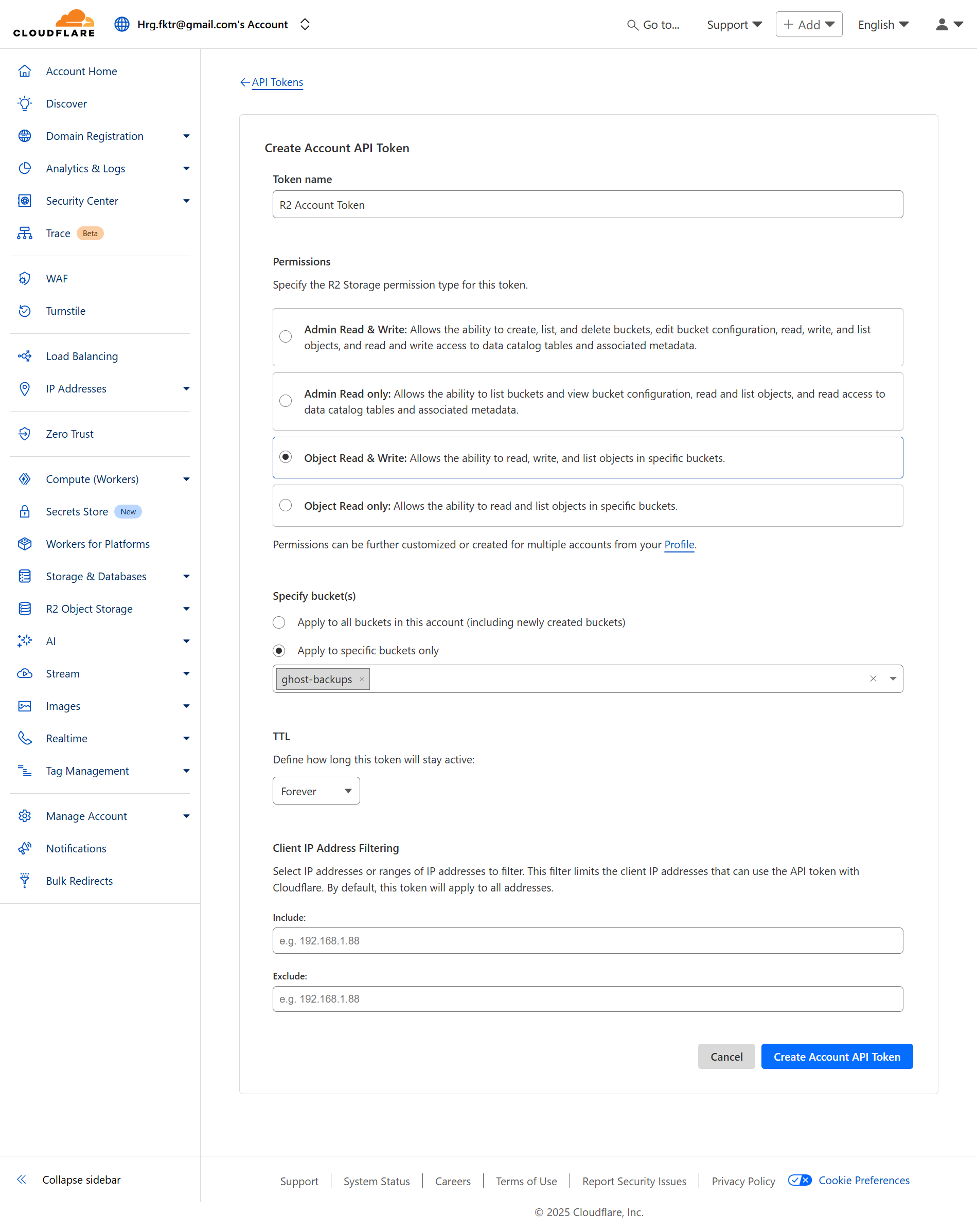This screenshot has width=977, height=1232.
Task: Expand Analytics & Logs submenu arrow
Action: (186, 168)
